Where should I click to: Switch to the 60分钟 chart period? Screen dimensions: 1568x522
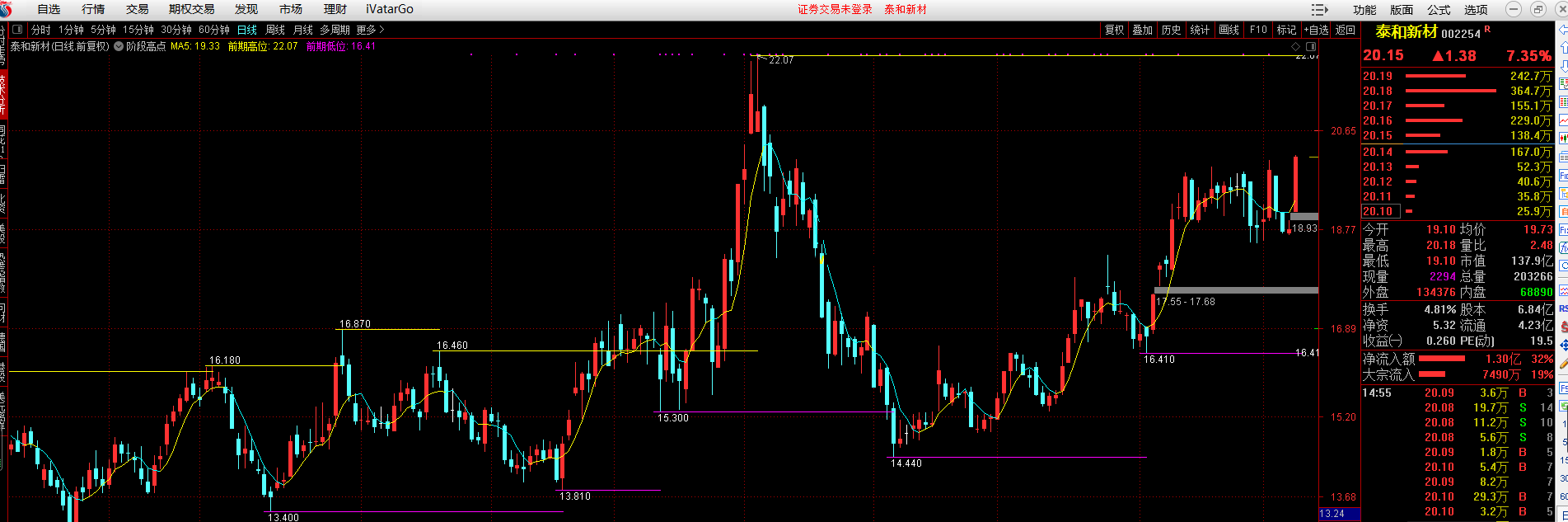(214, 30)
